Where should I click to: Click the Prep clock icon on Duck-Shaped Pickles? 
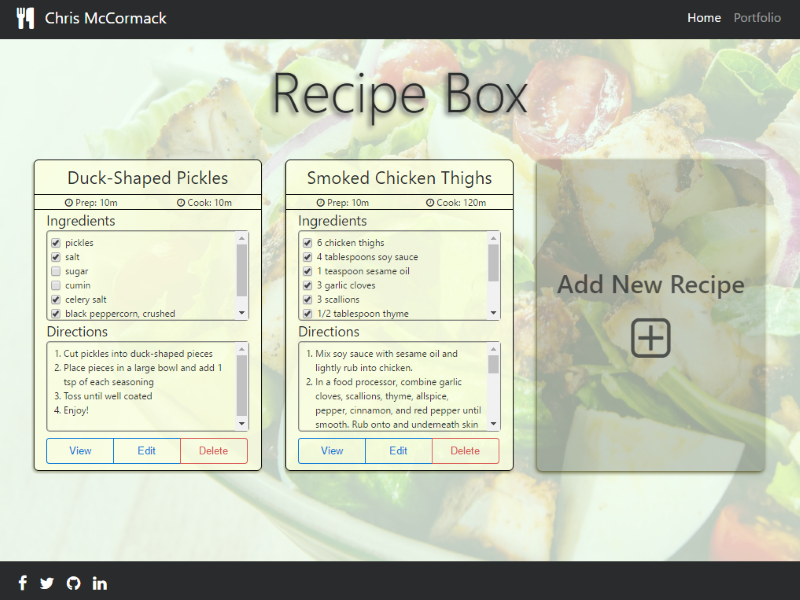click(69, 203)
